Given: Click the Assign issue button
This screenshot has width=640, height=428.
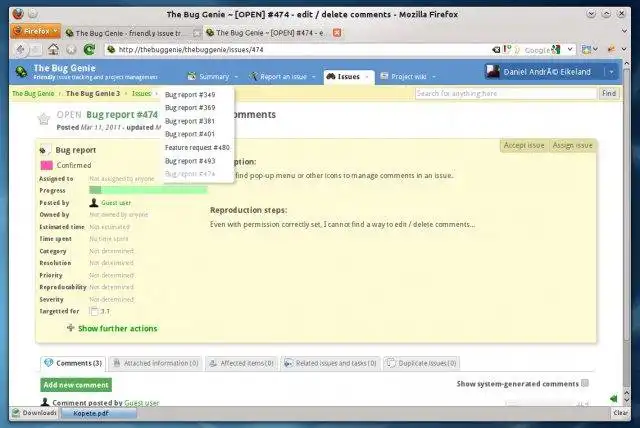Looking at the screenshot, I should pos(572,145).
